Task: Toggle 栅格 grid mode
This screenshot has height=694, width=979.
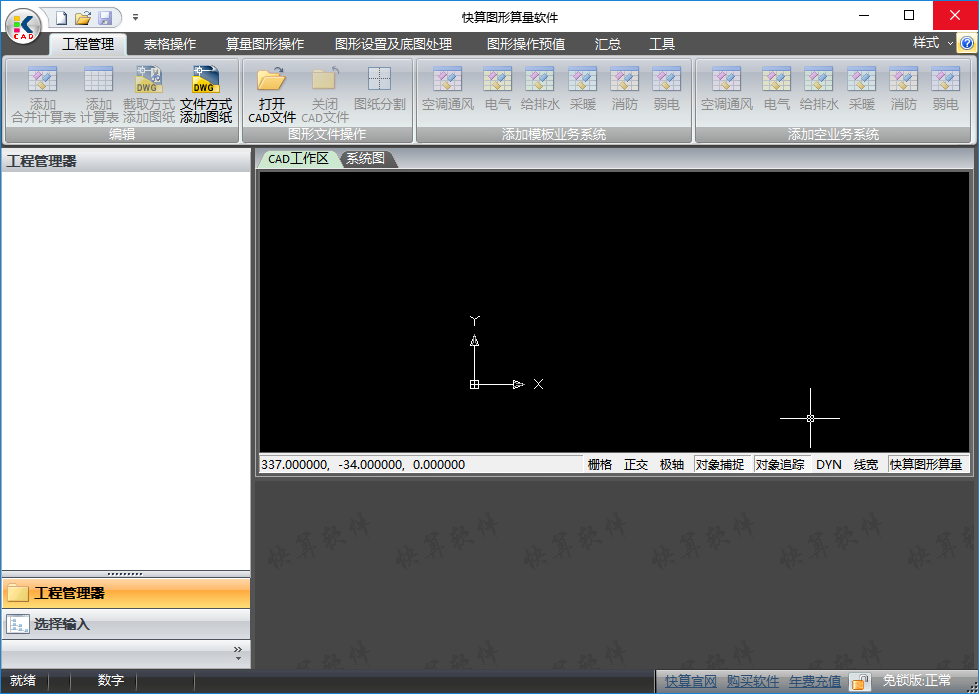Action: (x=599, y=464)
